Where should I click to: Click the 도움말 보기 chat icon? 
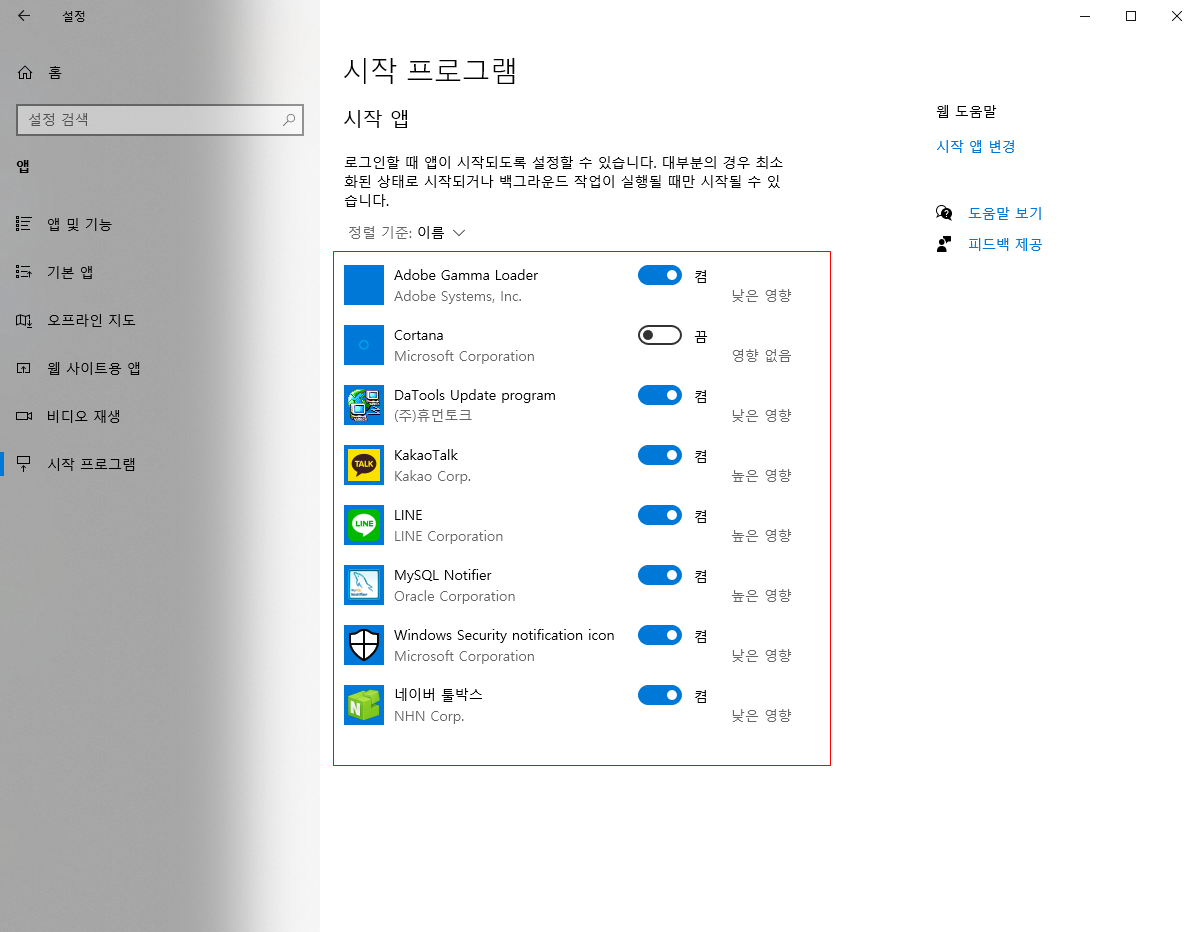[x=944, y=213]
